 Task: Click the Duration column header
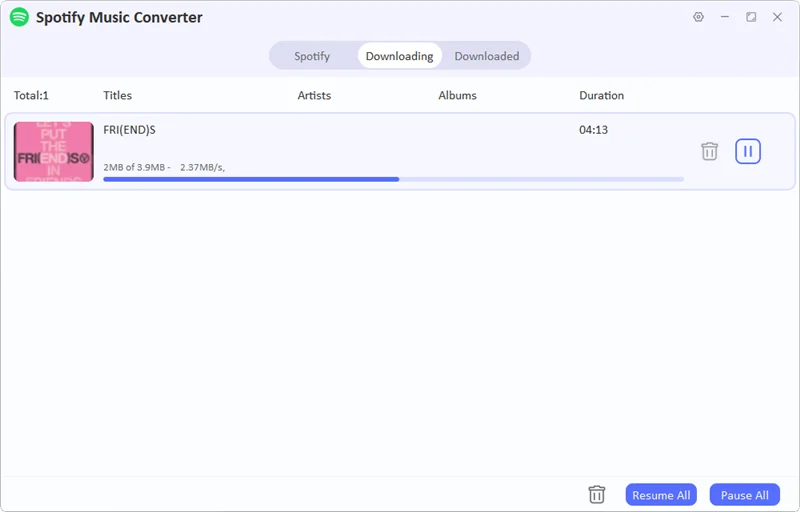point(602,95)
